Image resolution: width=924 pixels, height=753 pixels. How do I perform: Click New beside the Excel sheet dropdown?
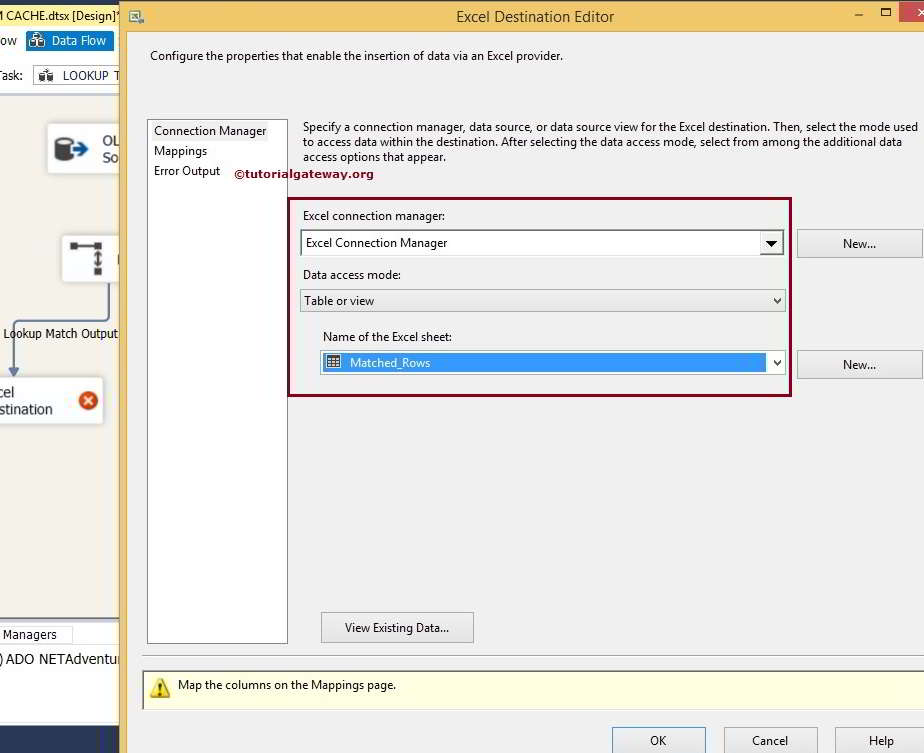point(858,363)
